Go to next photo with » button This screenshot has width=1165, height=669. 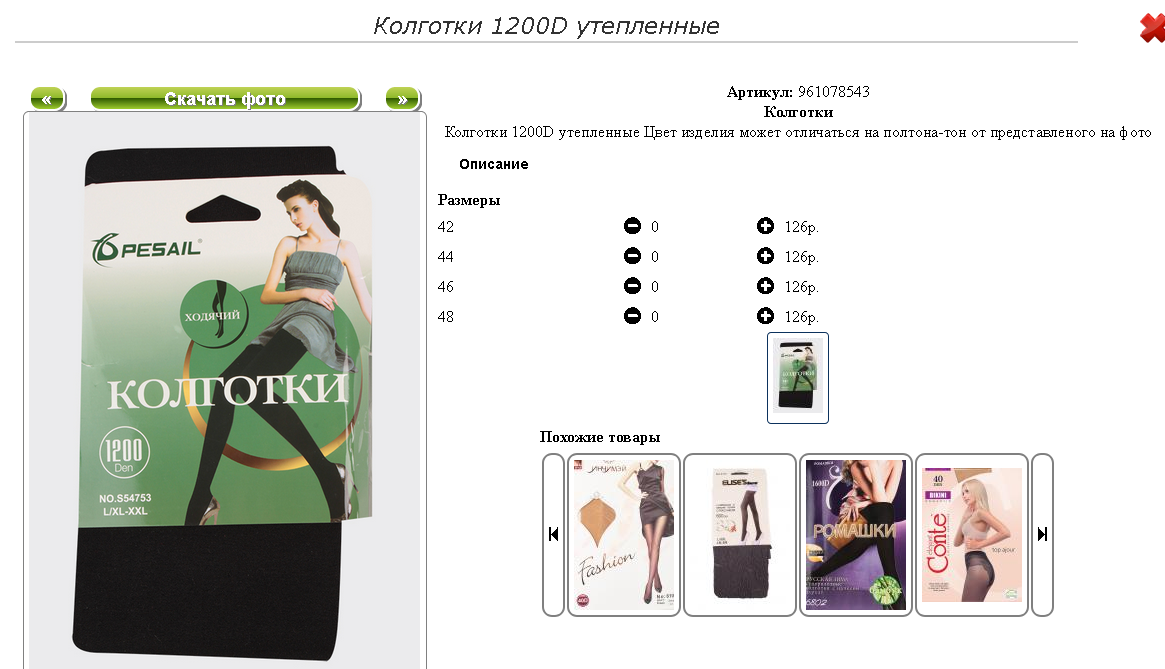(403, 99)
